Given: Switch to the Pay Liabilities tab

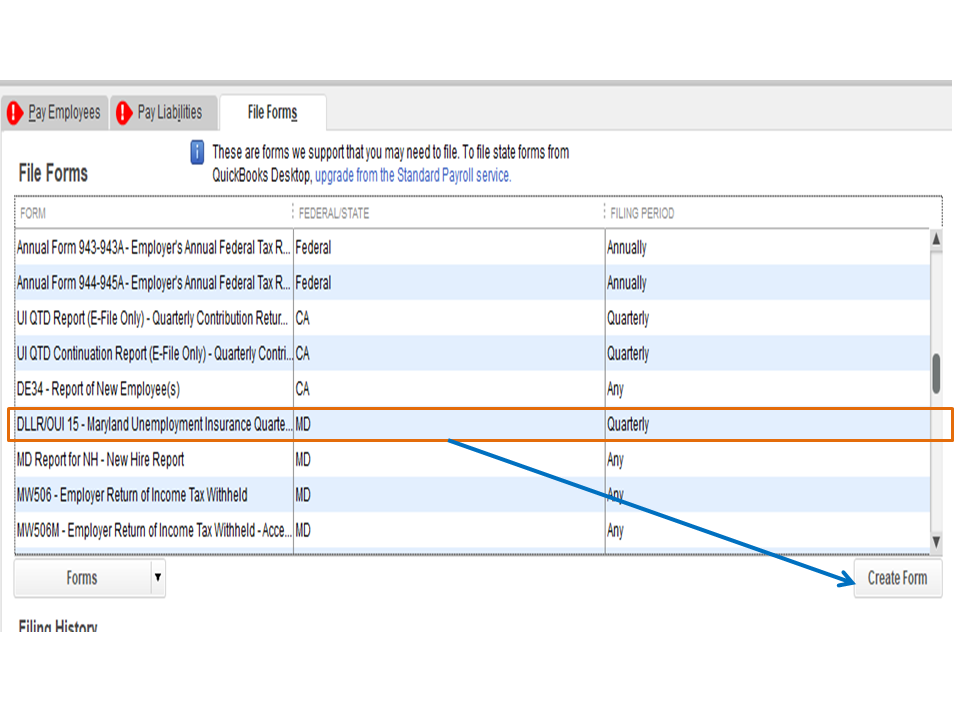Looking at the screenshot, I should [x=169, y=113].
